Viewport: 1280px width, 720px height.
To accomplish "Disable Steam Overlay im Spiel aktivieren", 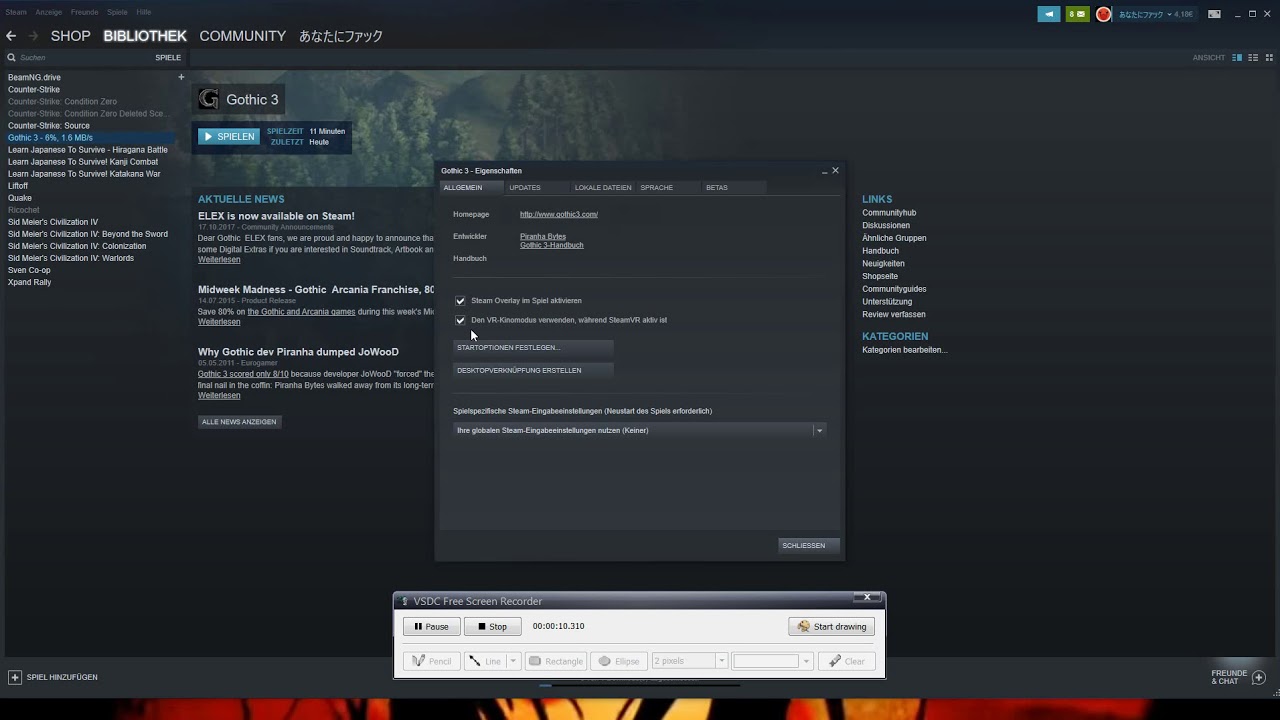I will click(461, 300).
